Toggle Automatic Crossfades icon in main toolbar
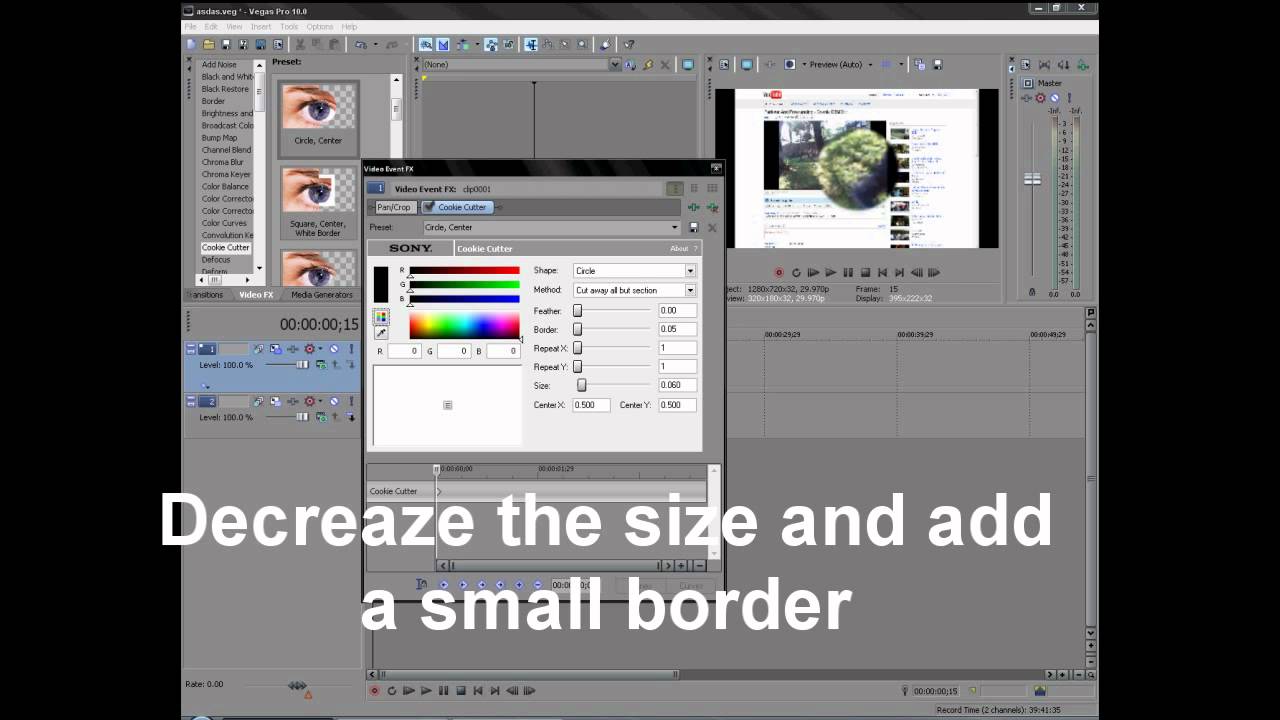 pyautogui.click(x=443, y=45)
